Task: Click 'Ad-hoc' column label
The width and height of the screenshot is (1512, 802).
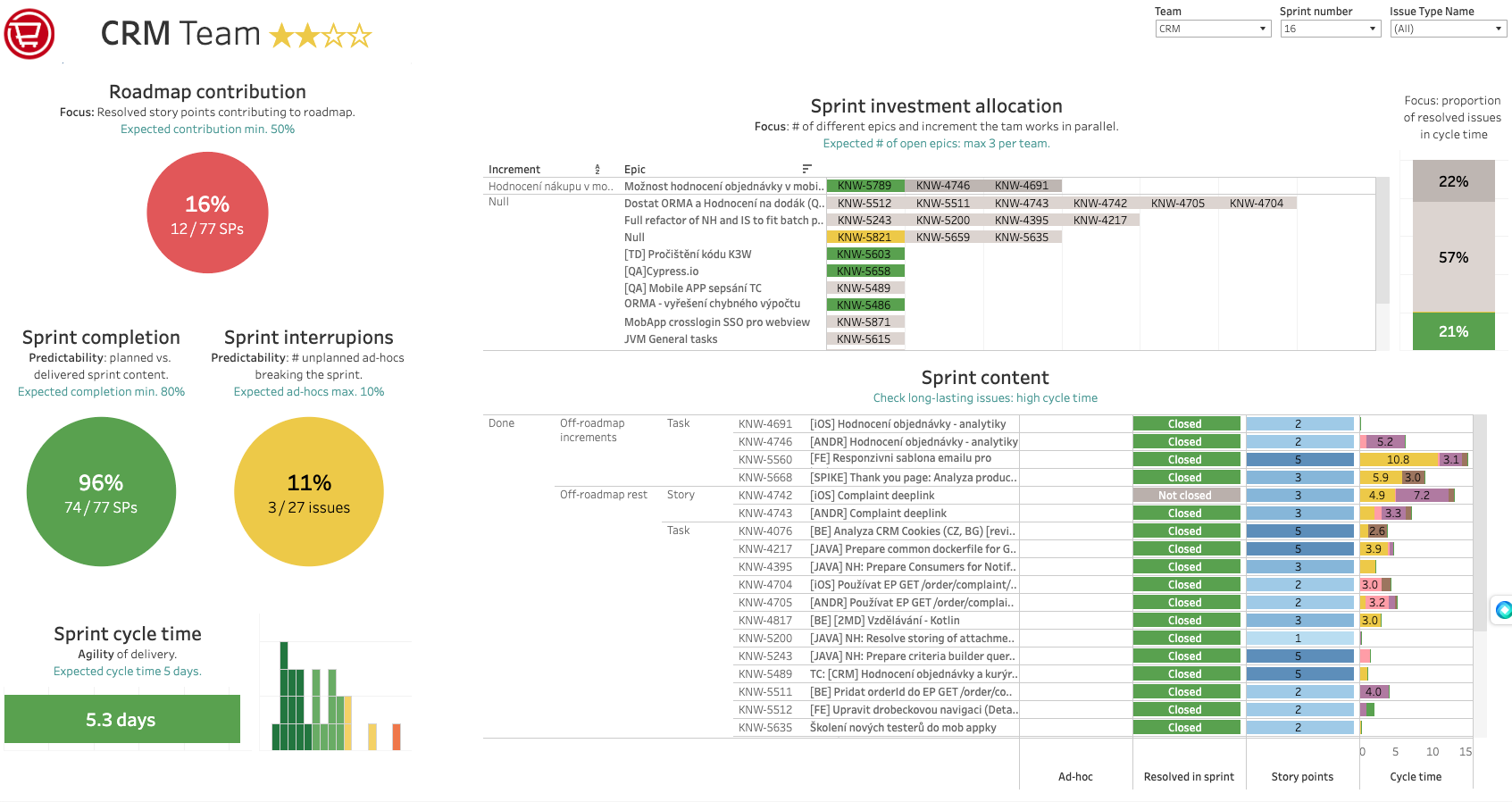Action: coord(1075,777)
